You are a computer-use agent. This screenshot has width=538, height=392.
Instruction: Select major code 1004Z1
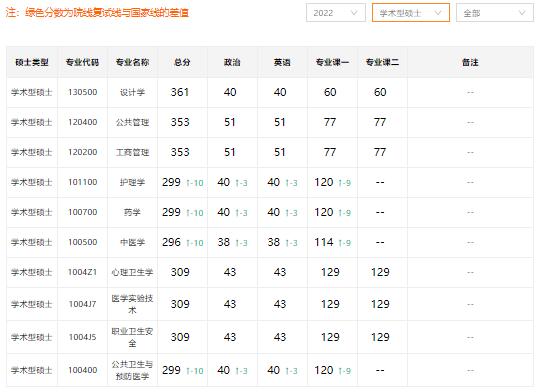[x=82, y=272]
